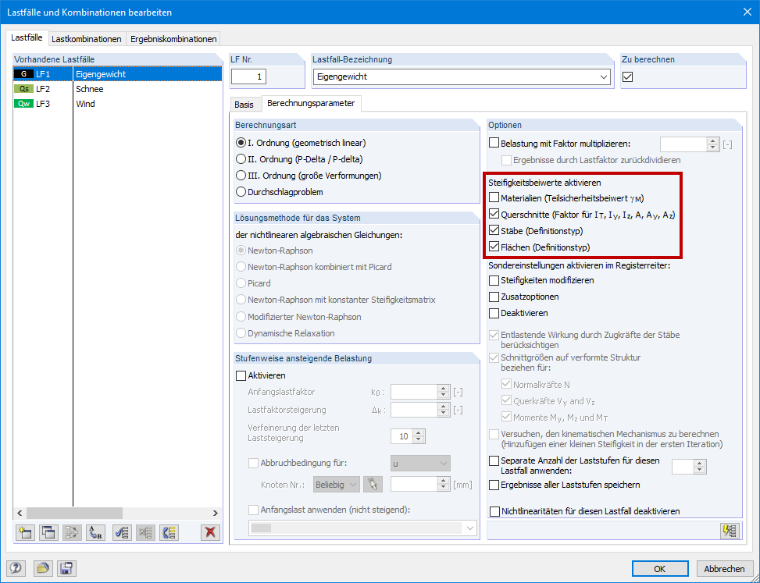Click the load defaults folder icon
The image size is (760, 583).
tap(42, 568)
